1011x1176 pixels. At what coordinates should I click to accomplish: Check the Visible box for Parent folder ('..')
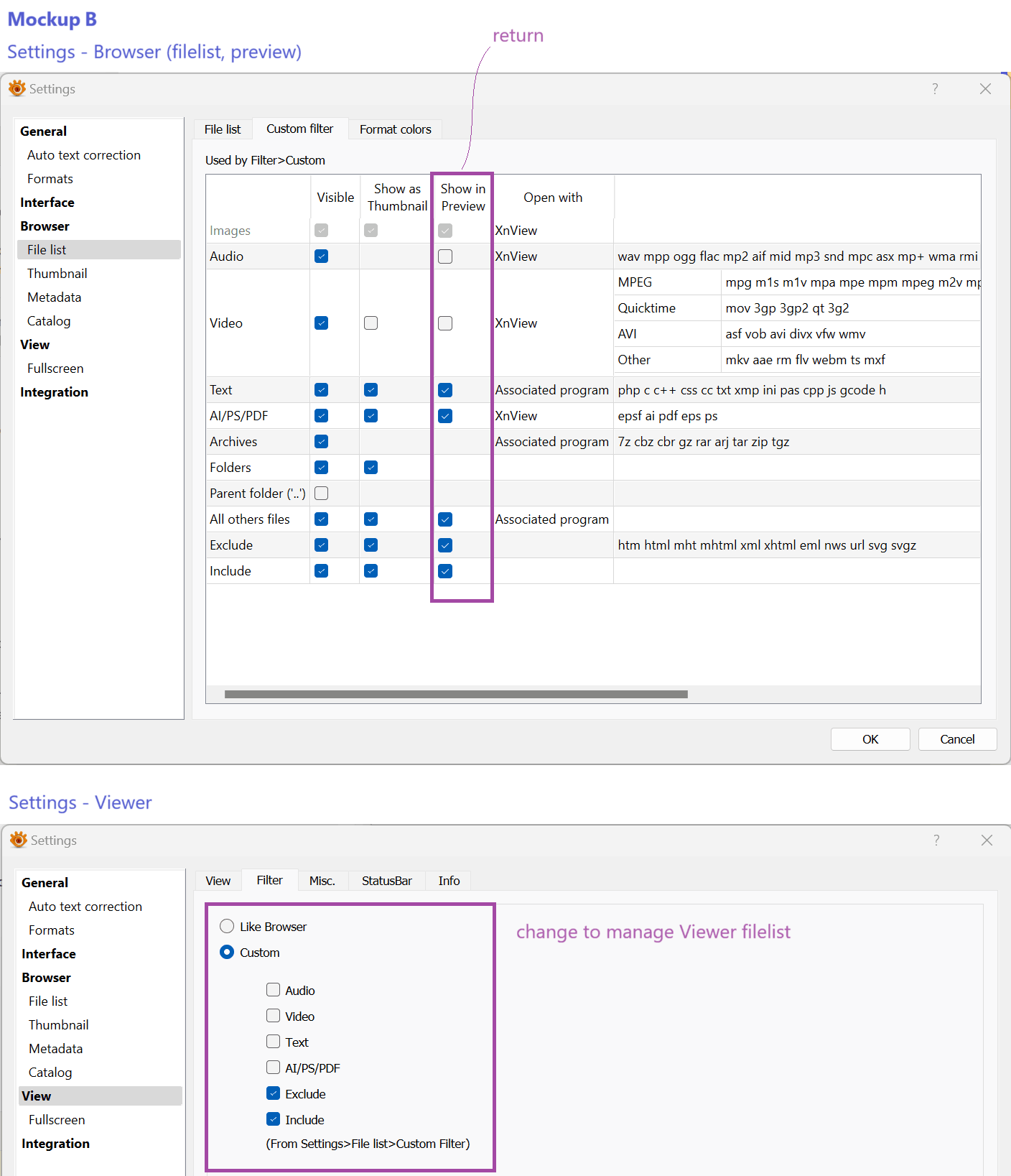tap(322, 494)
